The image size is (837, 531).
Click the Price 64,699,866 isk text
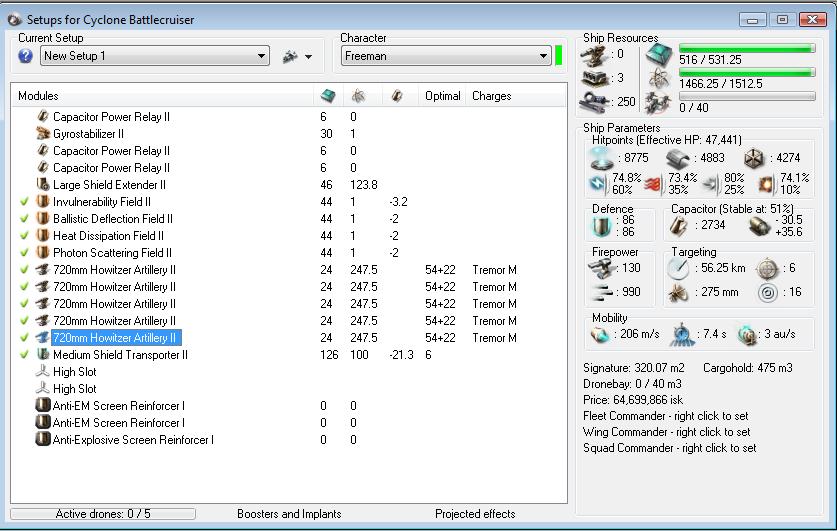pyautogui.click(x=633, y=400)
